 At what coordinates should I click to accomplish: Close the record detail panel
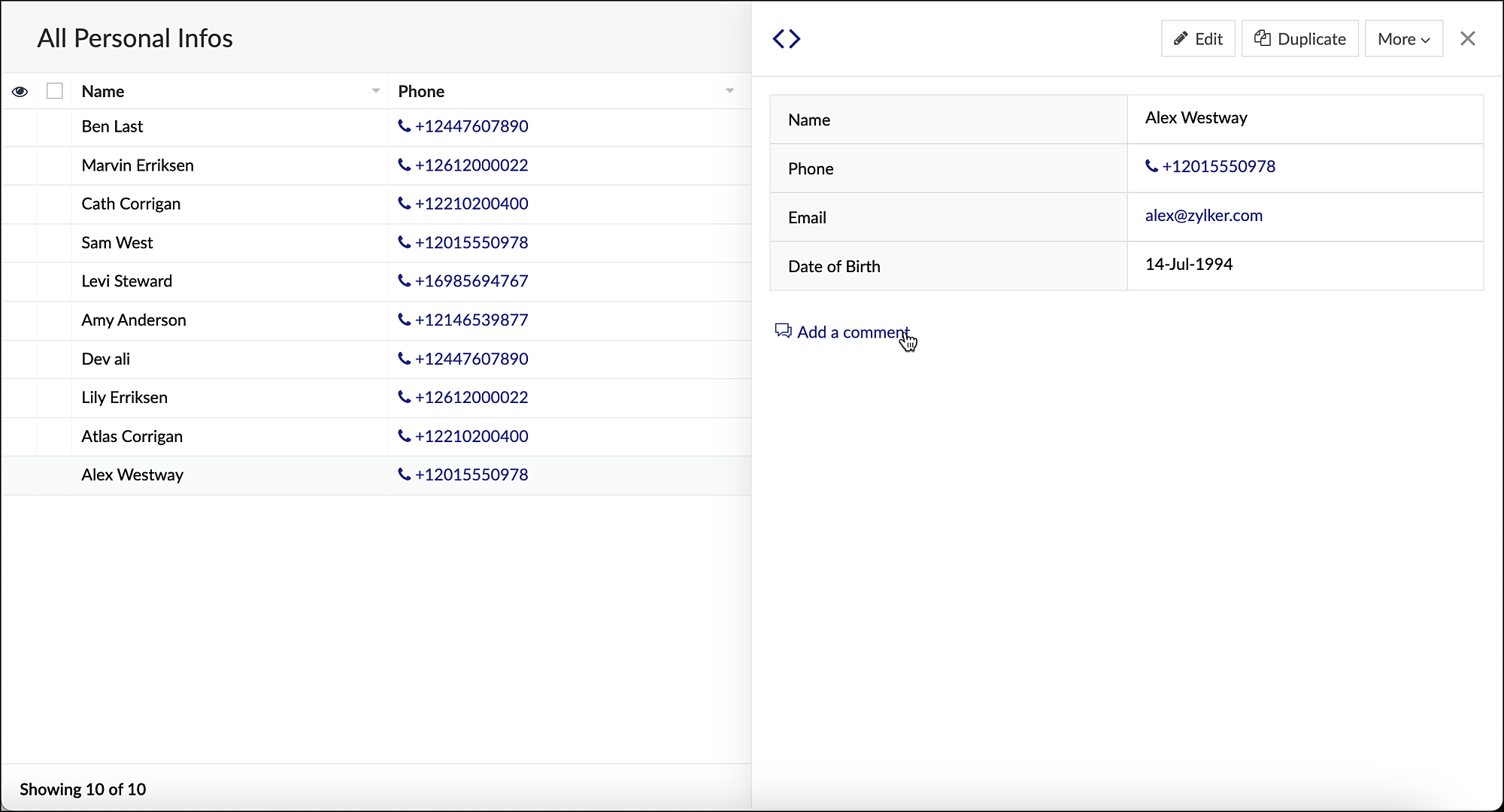(1467, 38)
